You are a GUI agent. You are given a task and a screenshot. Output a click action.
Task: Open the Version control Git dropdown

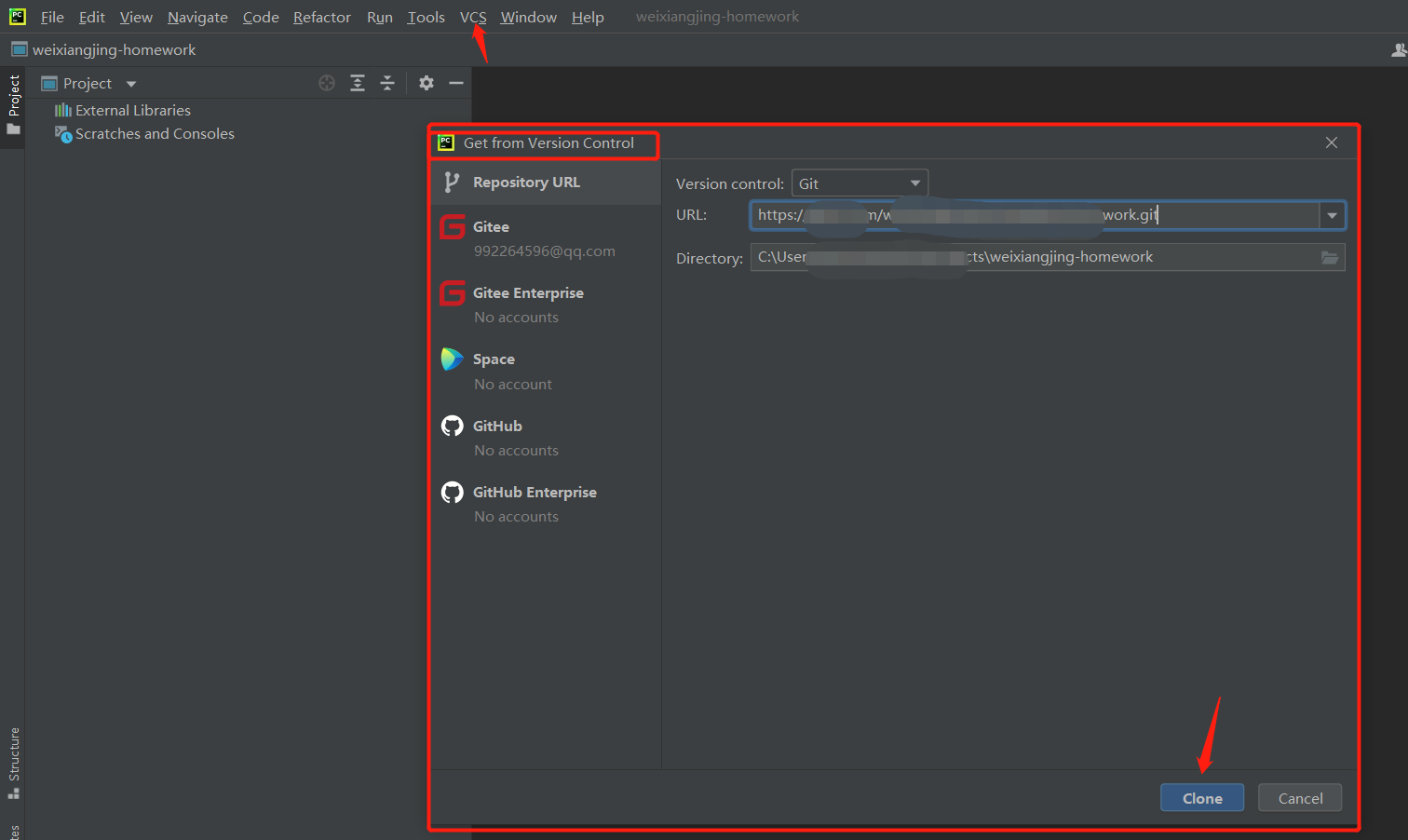pyautogui.click(x=860, y=183)
